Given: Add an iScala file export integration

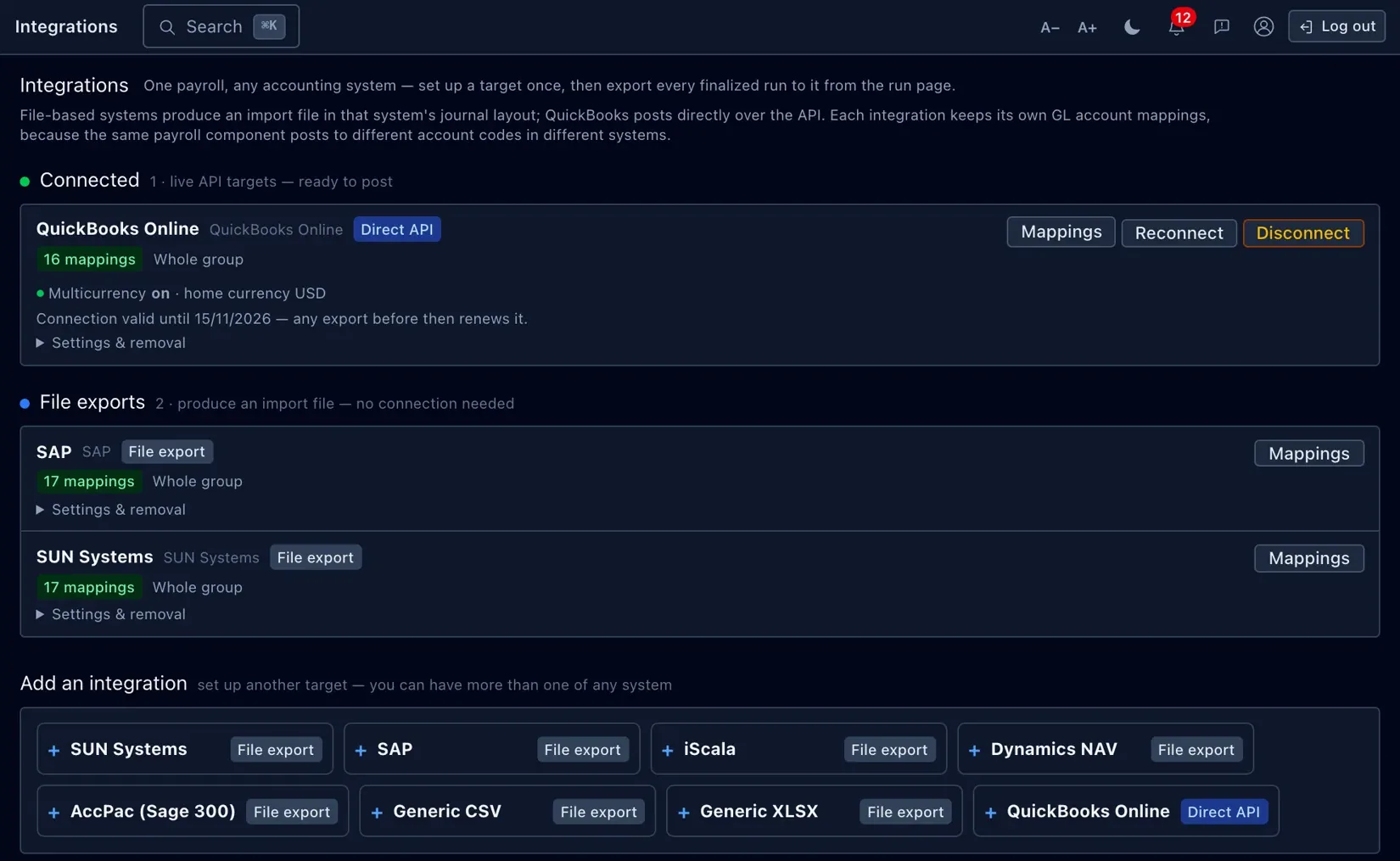Looking at the screenshot, I should 798,749.
